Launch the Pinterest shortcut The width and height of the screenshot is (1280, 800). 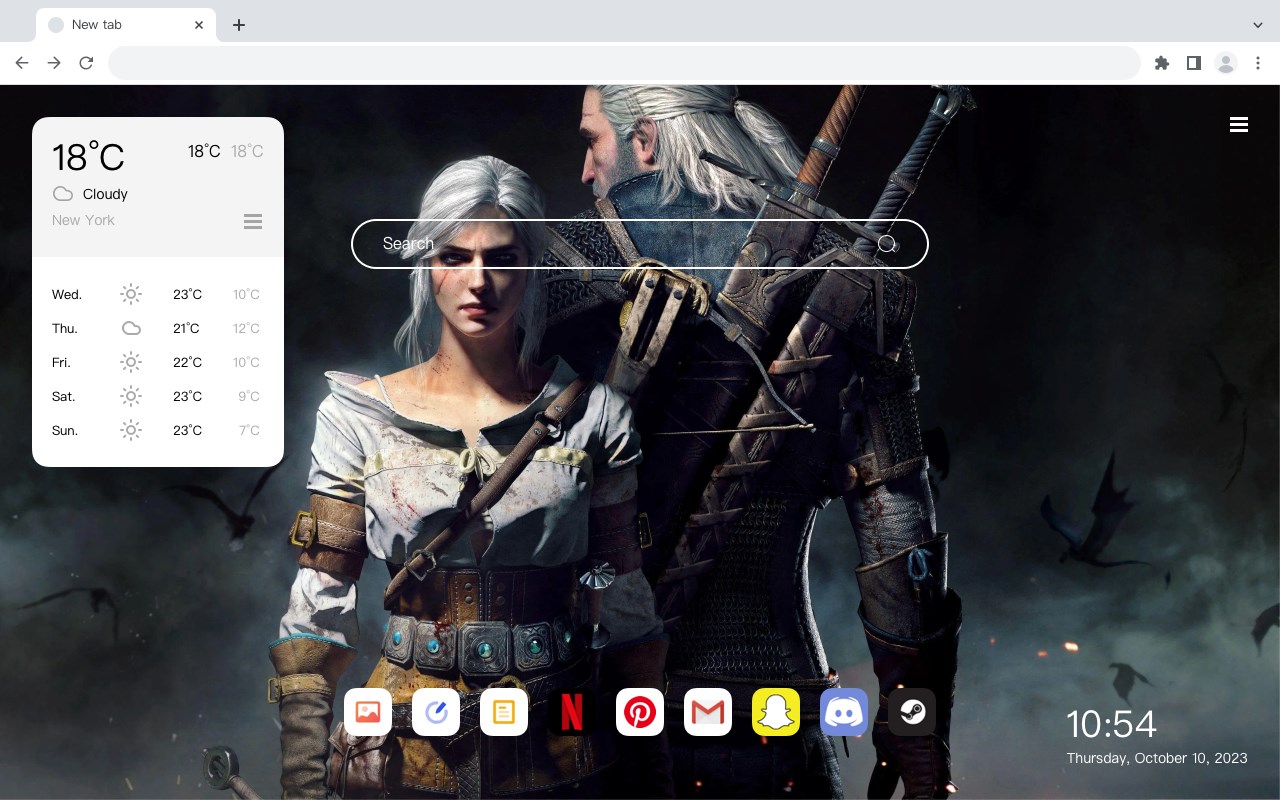[x=640, y=712]
